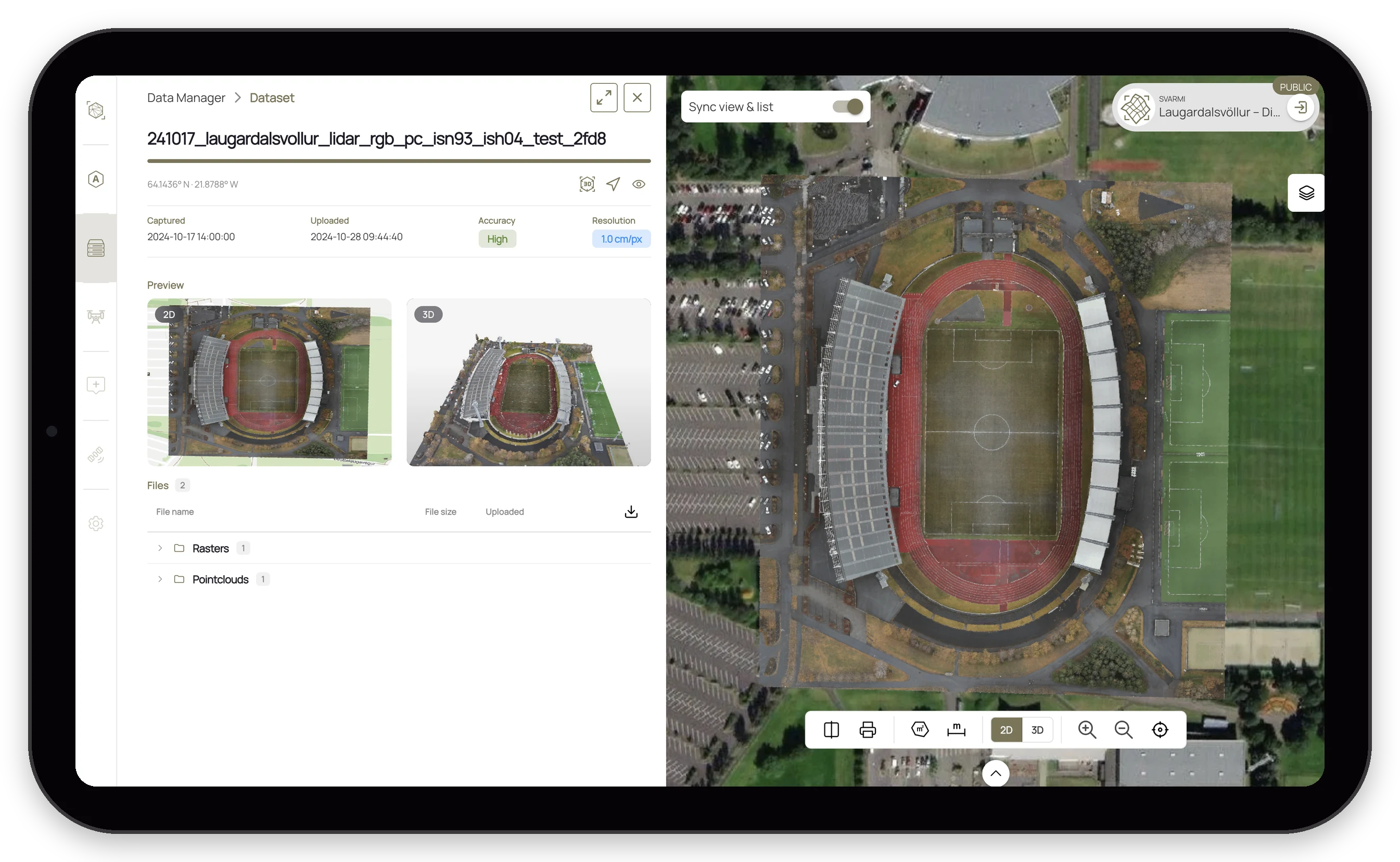Click the High accuracy badge

coord(497,239)
